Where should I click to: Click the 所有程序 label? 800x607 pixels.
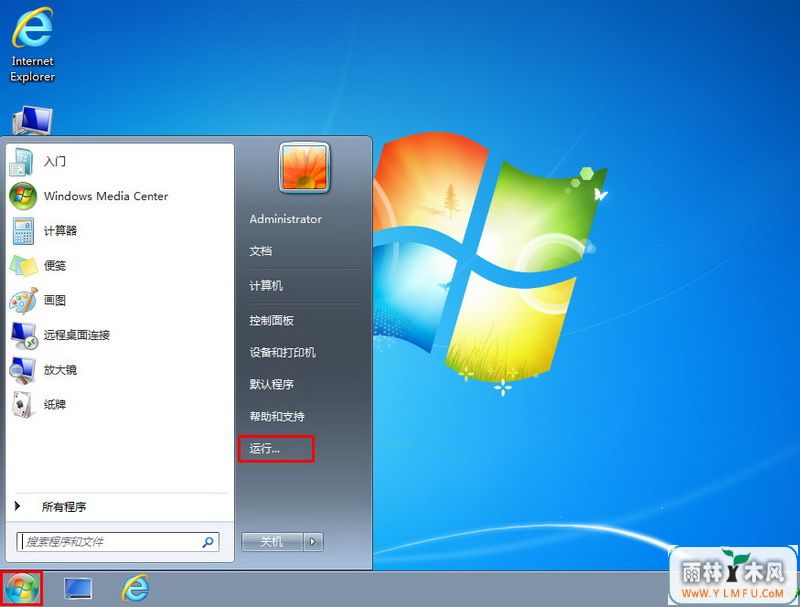click(64, 507)
